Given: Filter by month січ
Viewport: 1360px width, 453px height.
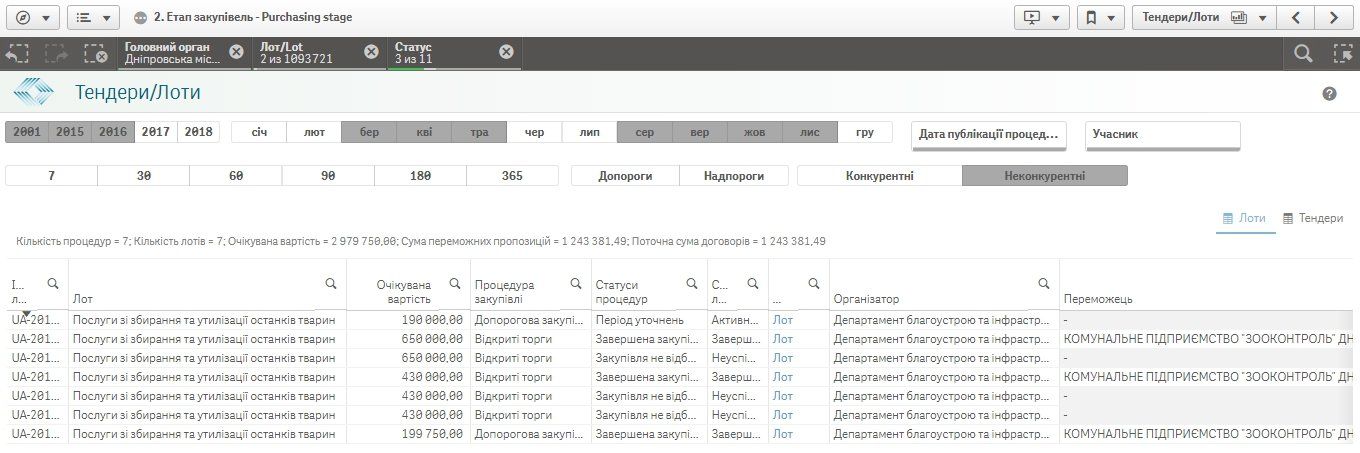Looking at the screenshot, I should [x=259, y=132].
